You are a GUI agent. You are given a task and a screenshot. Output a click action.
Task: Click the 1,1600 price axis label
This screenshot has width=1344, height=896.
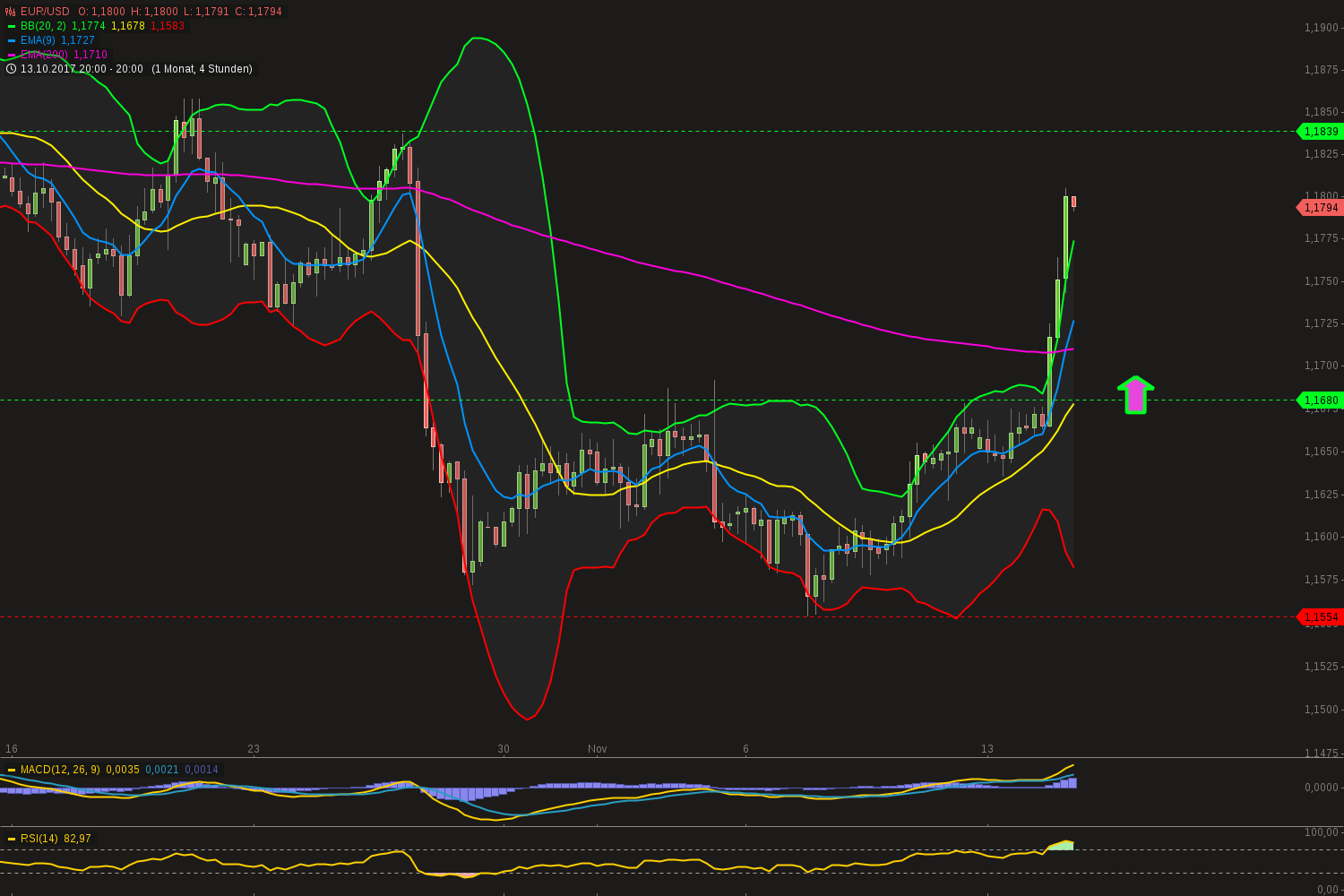coord(1322,537)
